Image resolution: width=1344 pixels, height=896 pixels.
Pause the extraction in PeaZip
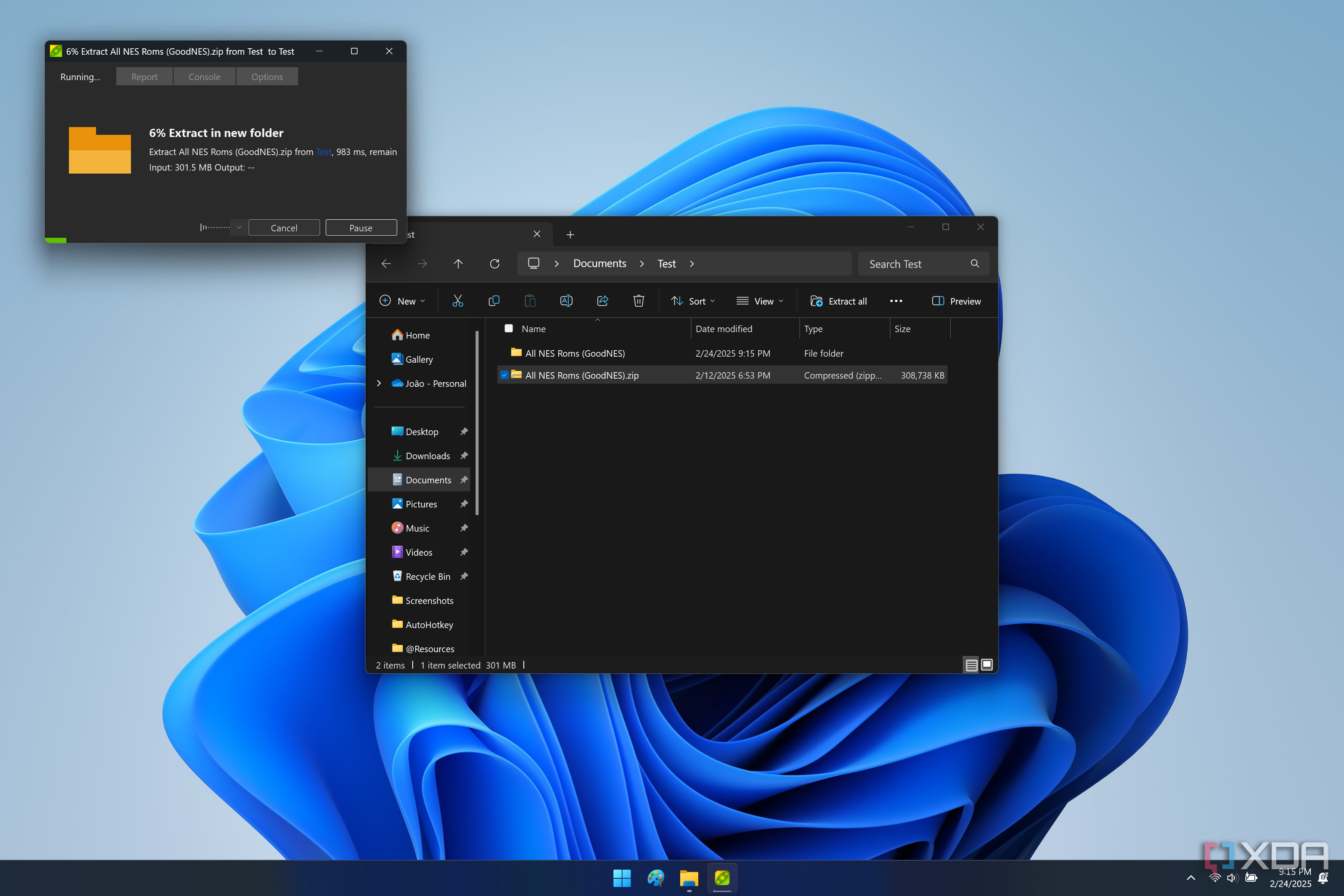[361, 227]
